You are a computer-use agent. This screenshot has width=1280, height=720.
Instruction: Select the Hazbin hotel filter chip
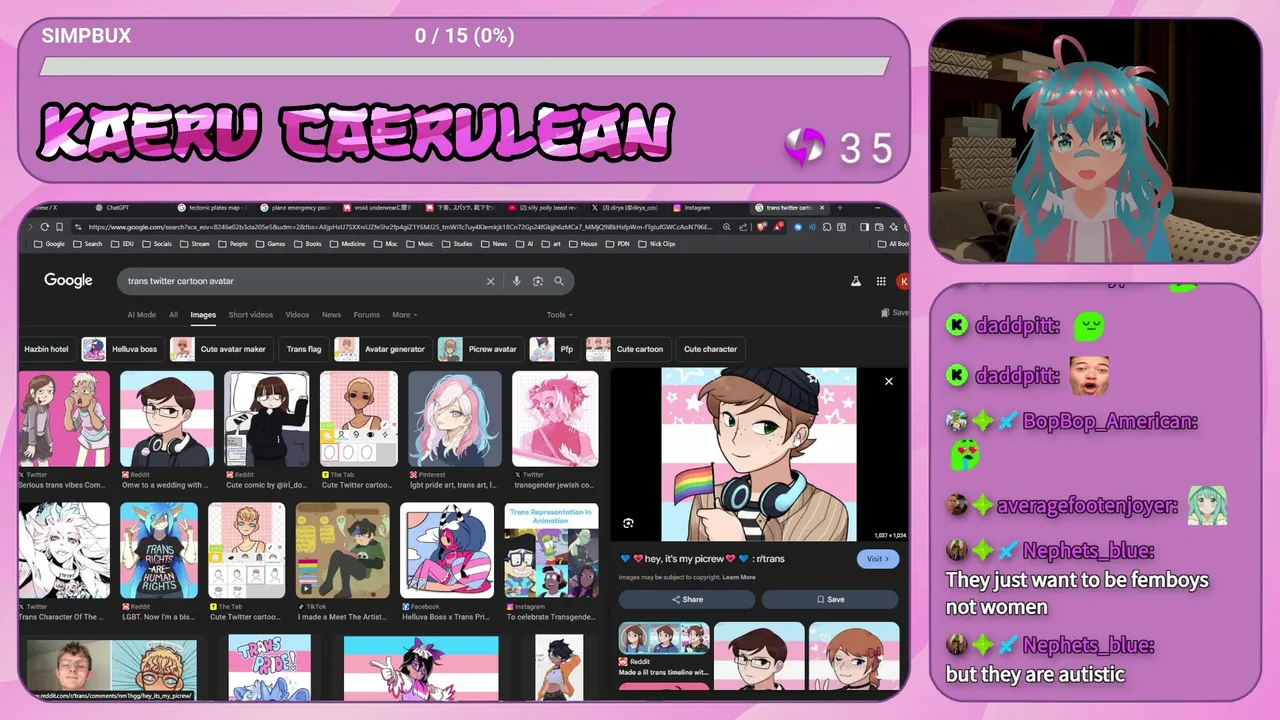46,349
